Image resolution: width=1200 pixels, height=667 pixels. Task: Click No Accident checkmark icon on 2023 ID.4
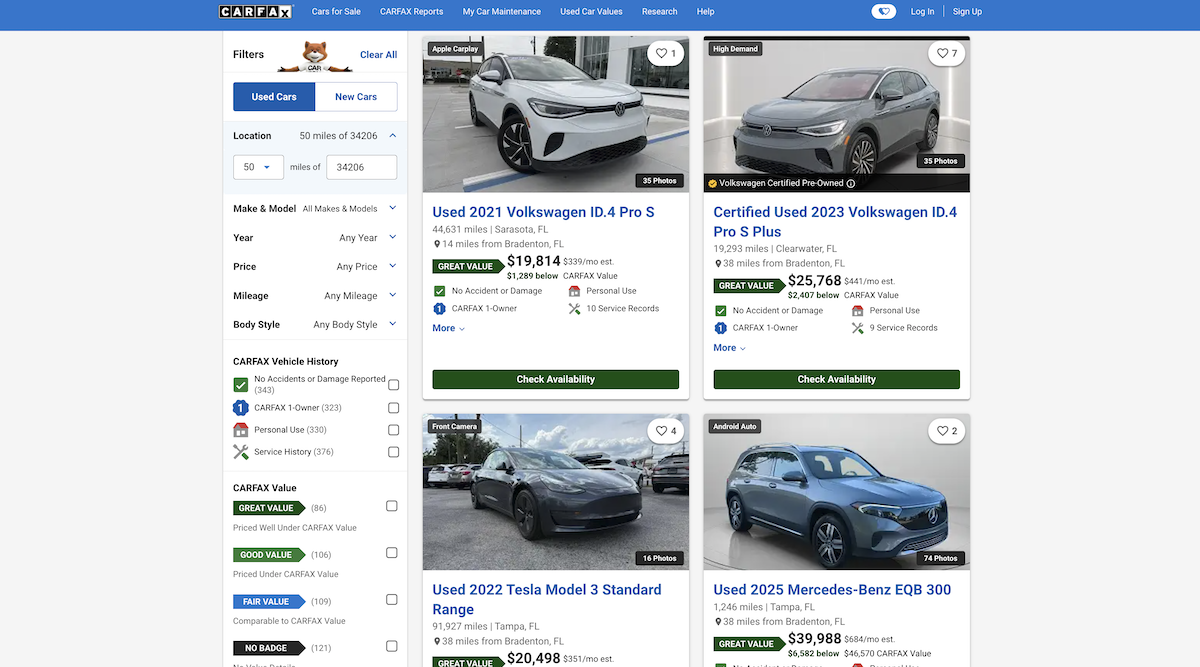(x=720, y=311)
